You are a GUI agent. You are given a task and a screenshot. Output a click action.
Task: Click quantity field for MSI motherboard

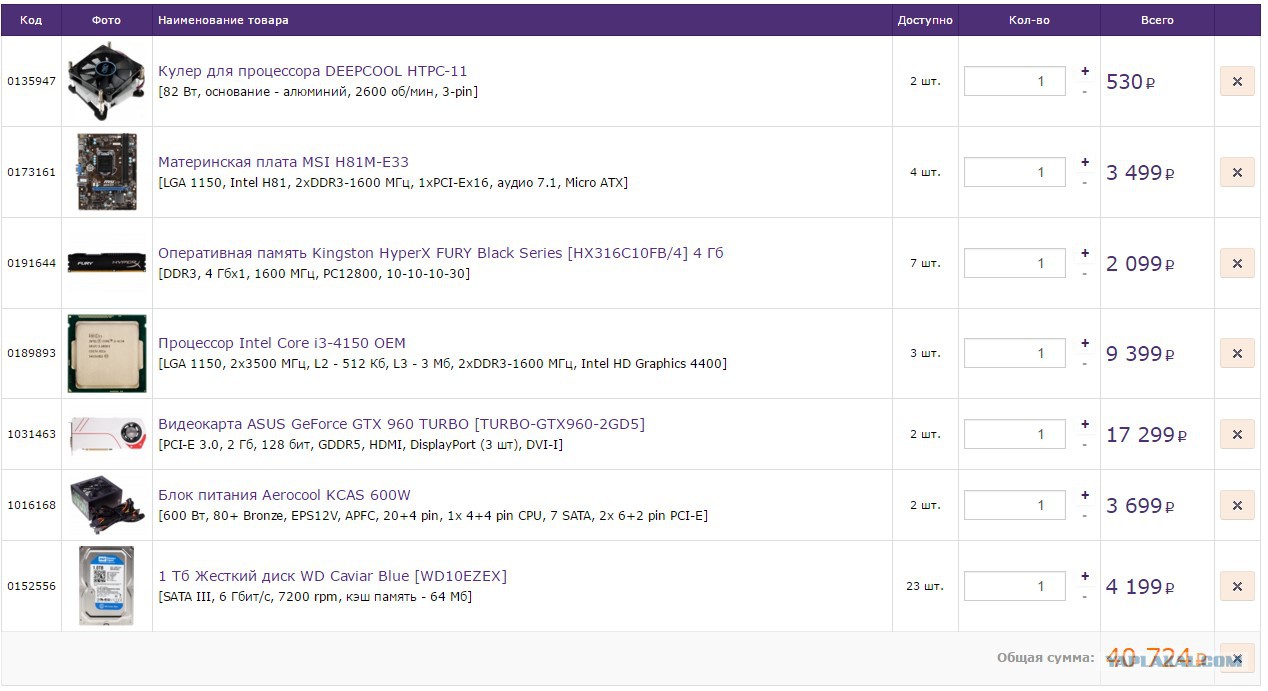[x=1014, y=172]
